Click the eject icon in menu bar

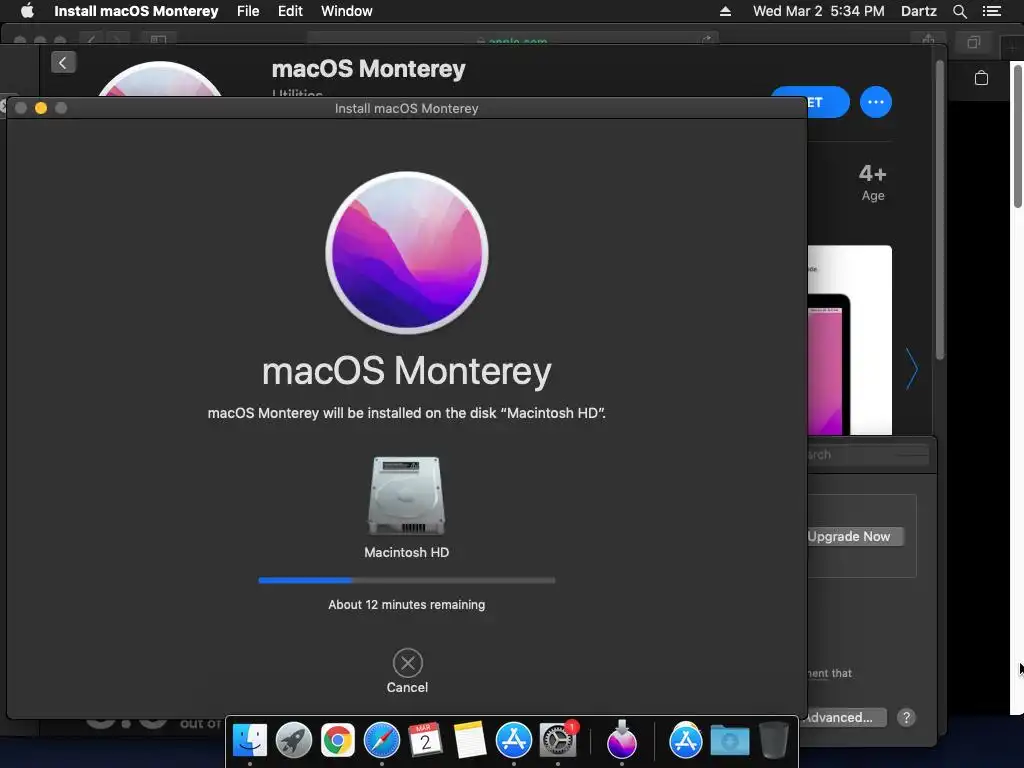726,11
